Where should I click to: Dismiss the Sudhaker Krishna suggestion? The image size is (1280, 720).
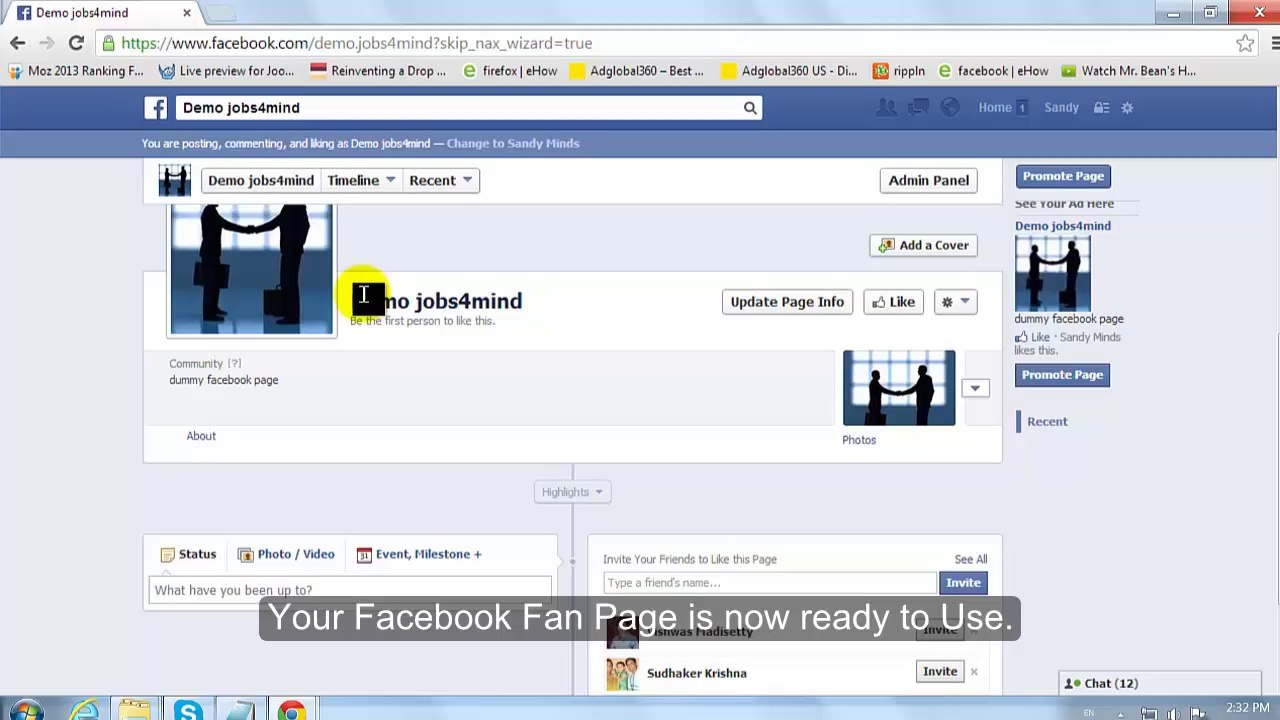pyautogui.click(x=974, y=672)
